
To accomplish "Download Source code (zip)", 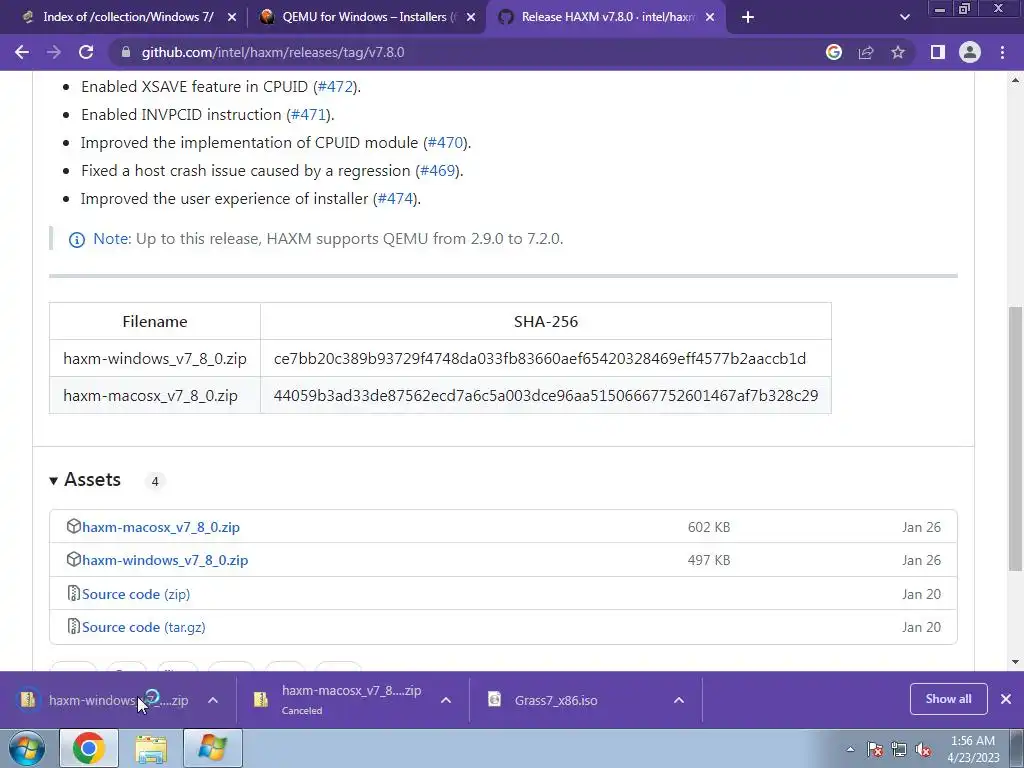I will point(136,594).
